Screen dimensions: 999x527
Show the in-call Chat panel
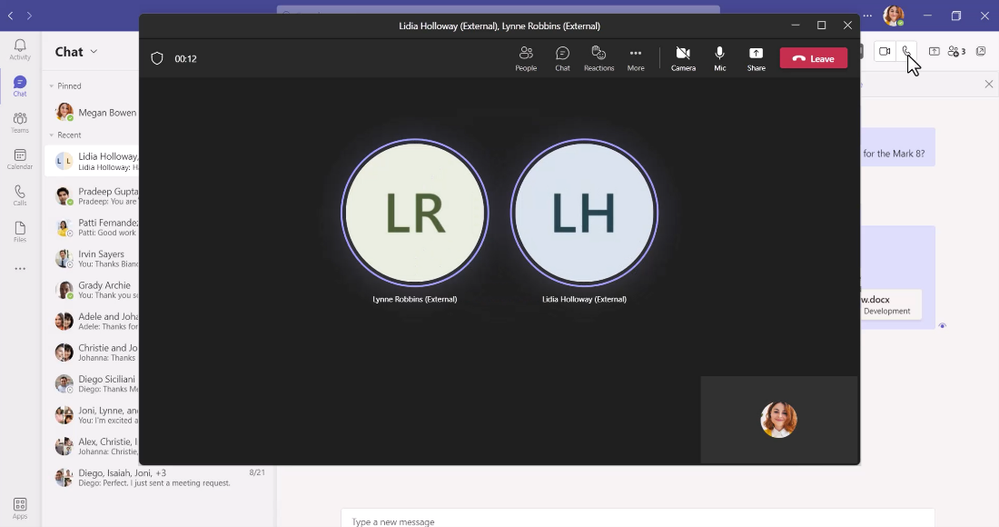562,59
